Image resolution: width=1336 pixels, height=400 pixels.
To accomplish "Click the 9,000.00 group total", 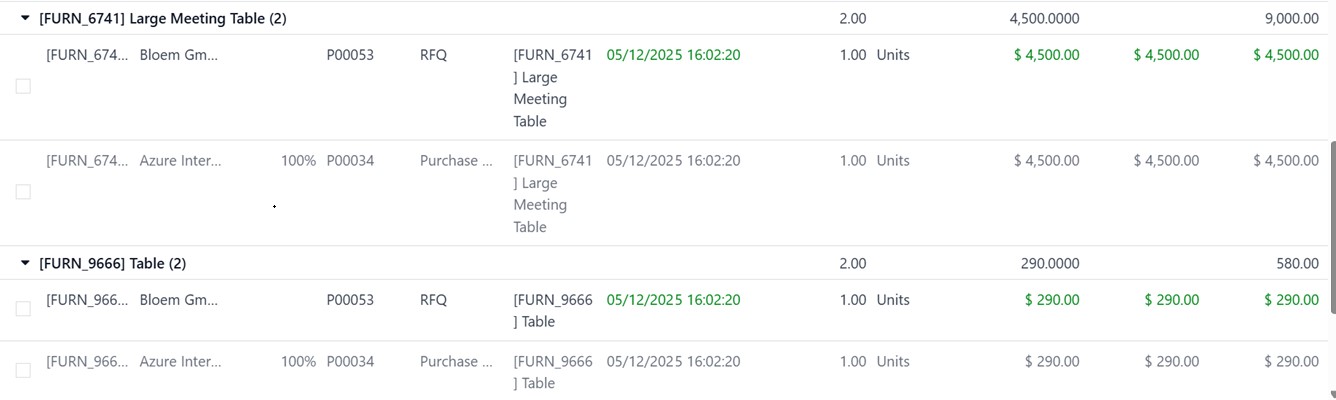I will [x=1291, y=19].
